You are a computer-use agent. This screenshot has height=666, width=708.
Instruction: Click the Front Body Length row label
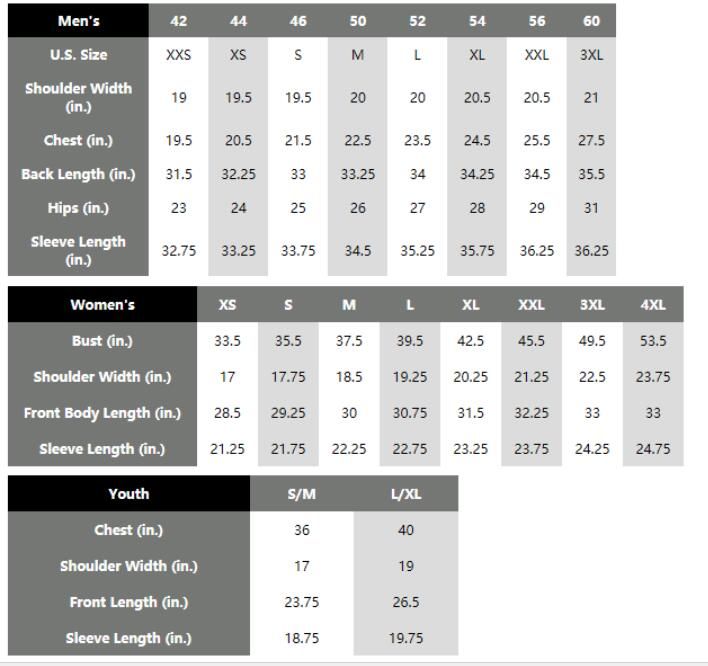tap(102, 413)
